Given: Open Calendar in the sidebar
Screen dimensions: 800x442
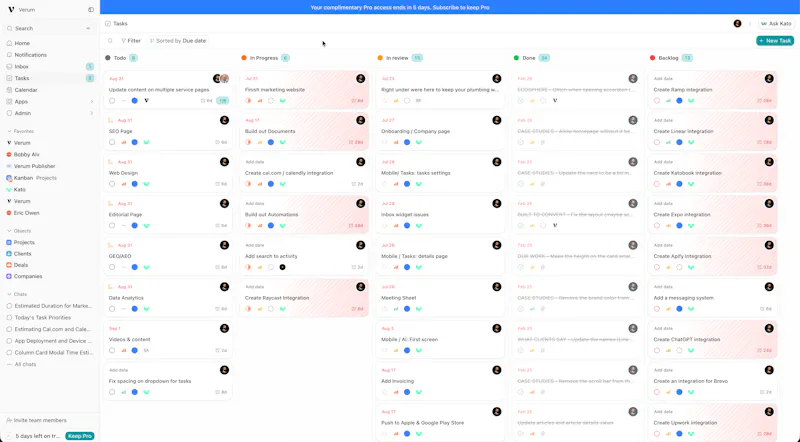Looking at the screenshot, I should tap(26, 90).
